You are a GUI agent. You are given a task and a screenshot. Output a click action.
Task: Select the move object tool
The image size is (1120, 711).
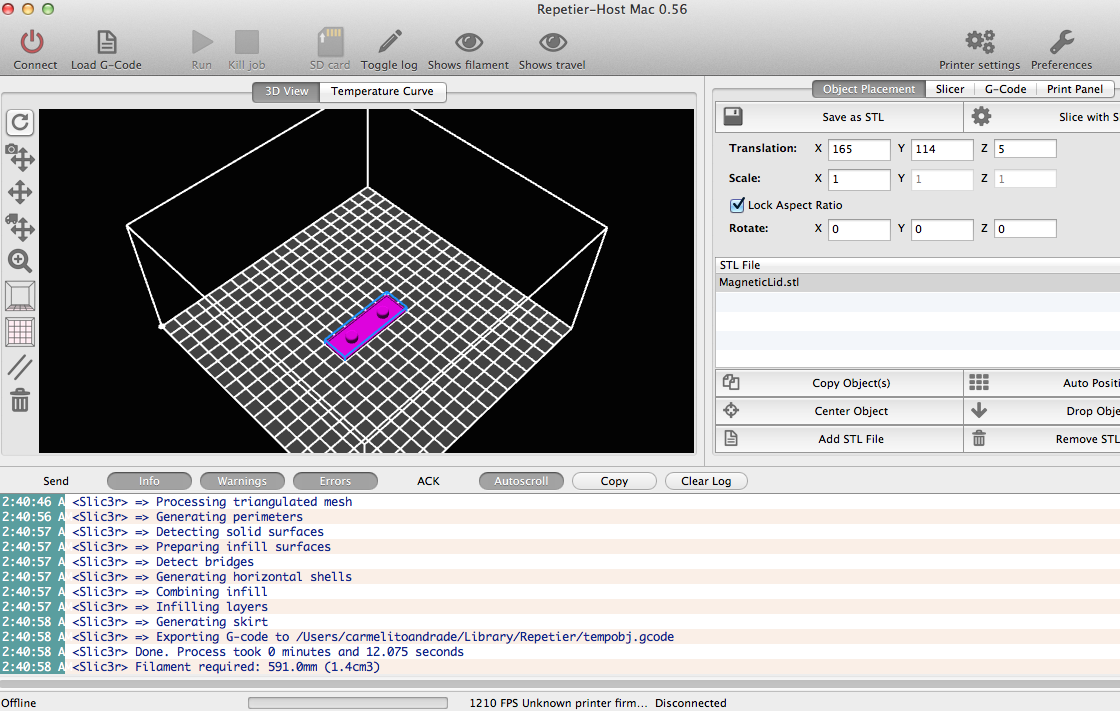click(20, 227)
